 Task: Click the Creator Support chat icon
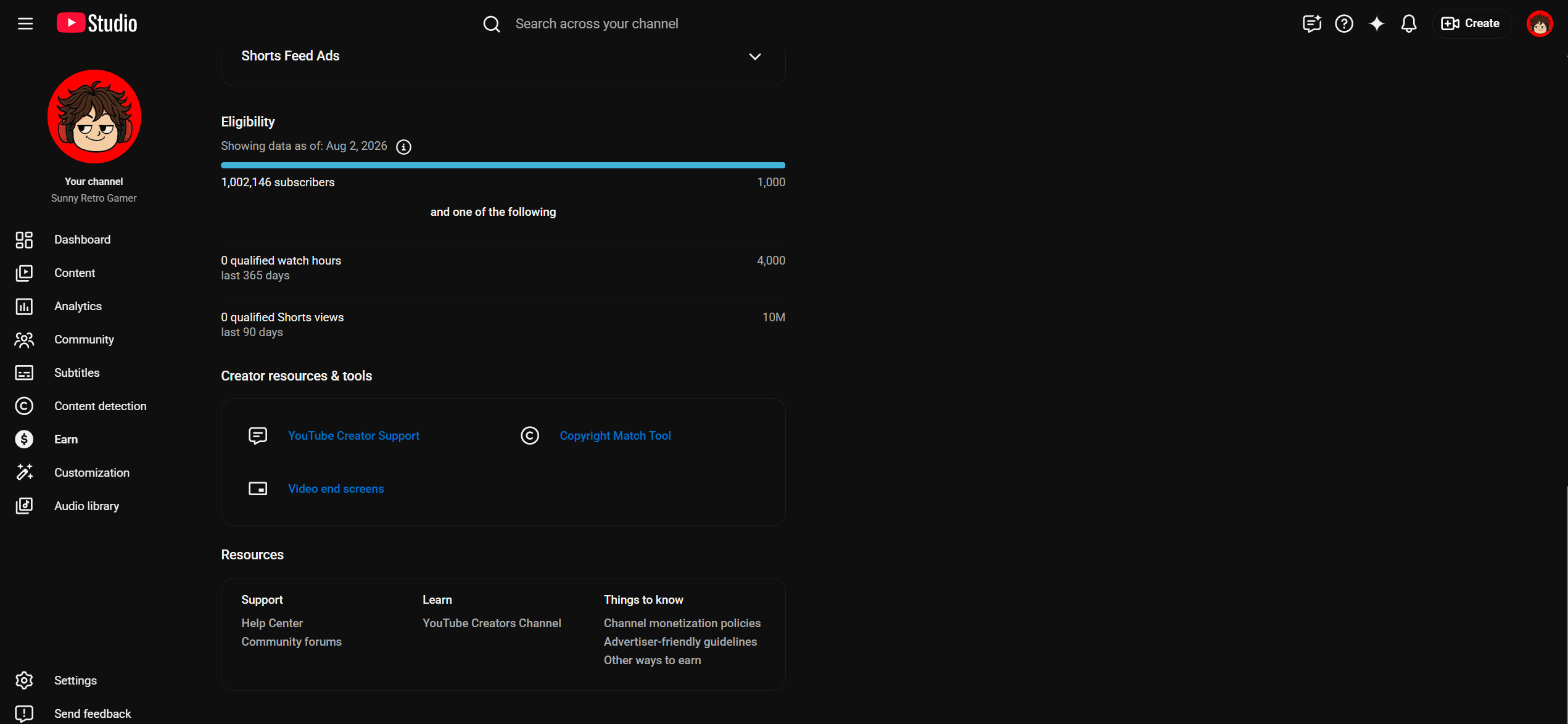tap(258, 435)
